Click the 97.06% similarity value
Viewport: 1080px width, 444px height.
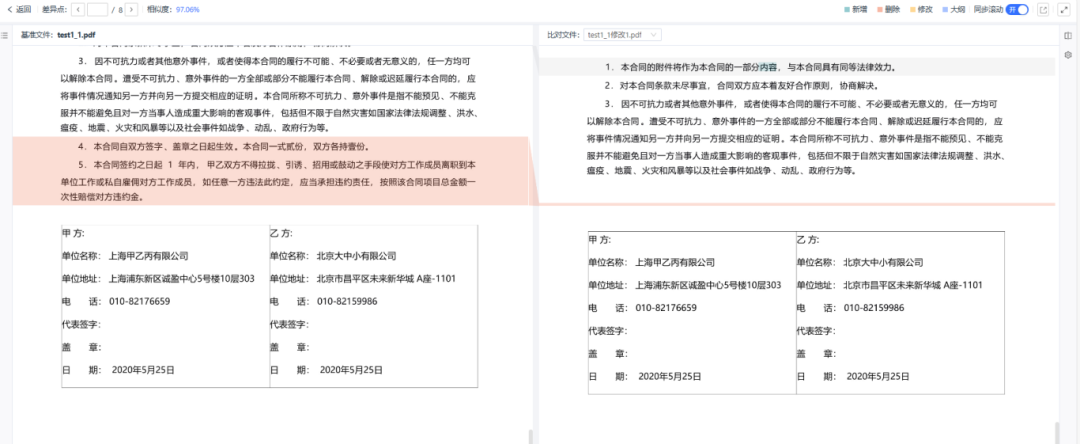pyautogui.click(x=187, y=9)
